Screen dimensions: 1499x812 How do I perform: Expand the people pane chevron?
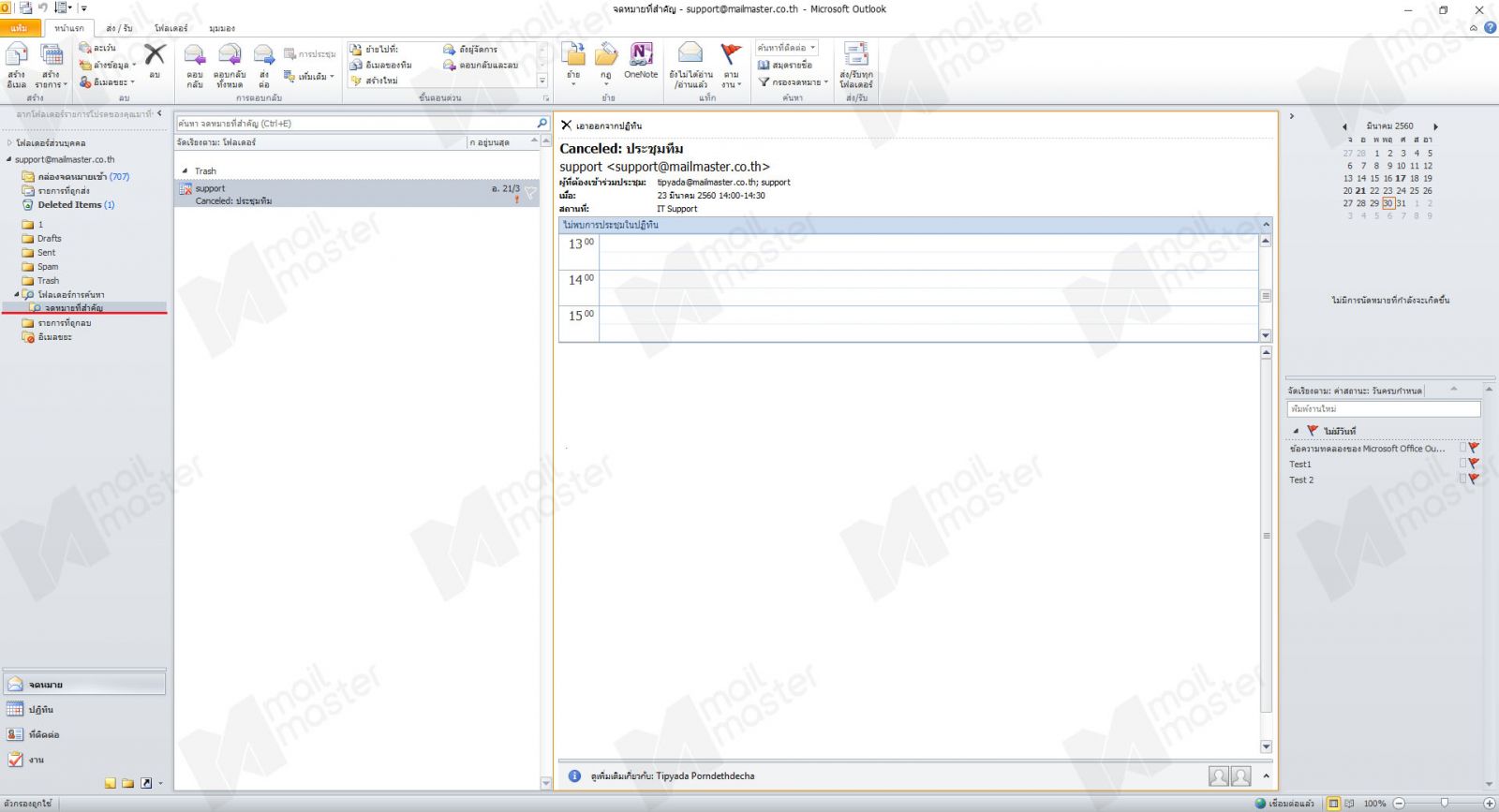[x=1266, y=775]
